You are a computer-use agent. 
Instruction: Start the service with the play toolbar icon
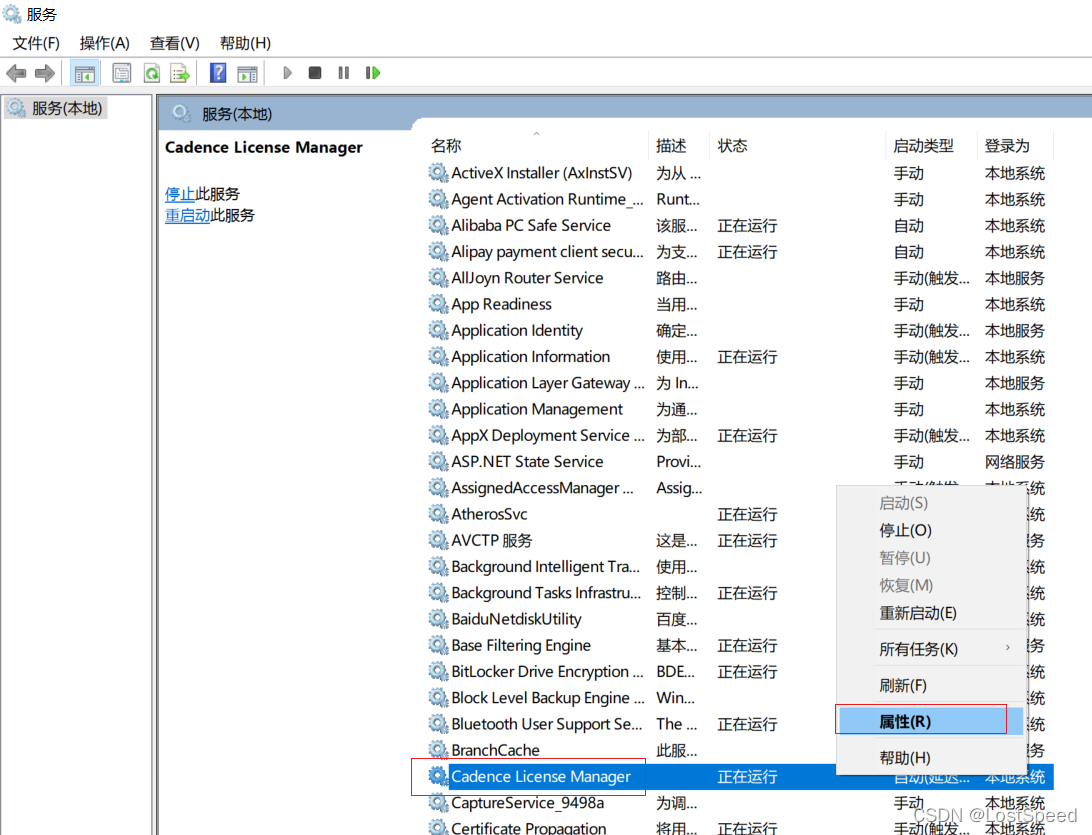tap(287, 72)
